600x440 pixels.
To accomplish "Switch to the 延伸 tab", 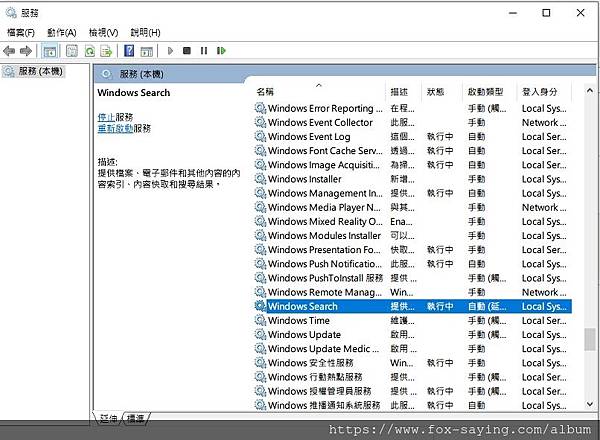I will [x=108, y=419].
